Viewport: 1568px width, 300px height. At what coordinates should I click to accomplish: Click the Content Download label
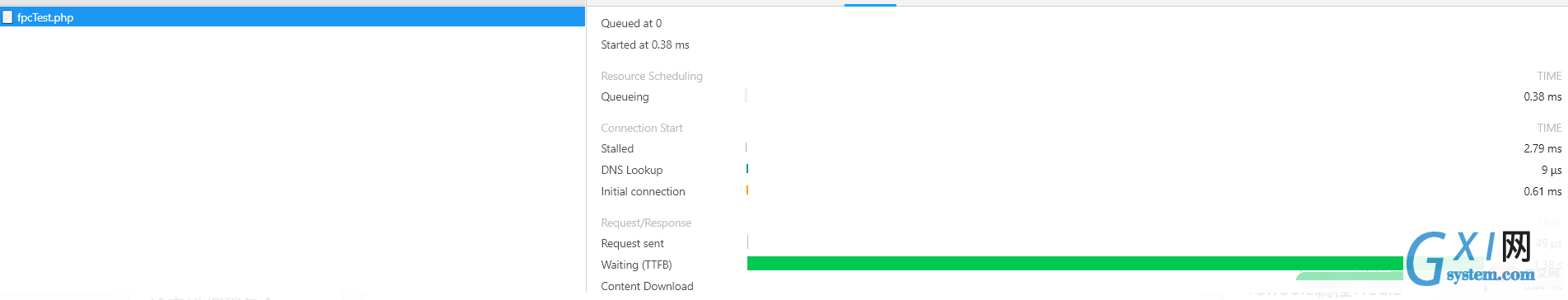tap(647, 286)
